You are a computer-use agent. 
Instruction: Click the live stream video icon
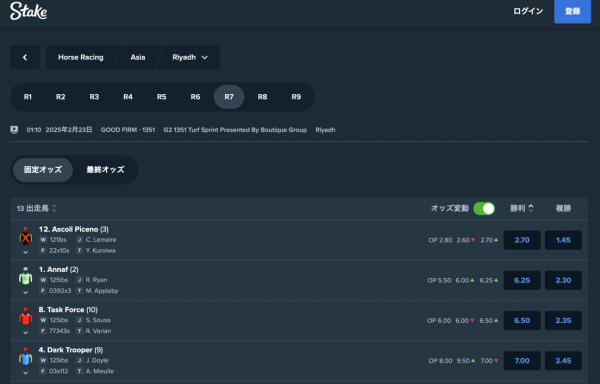(x=14, y=130)
